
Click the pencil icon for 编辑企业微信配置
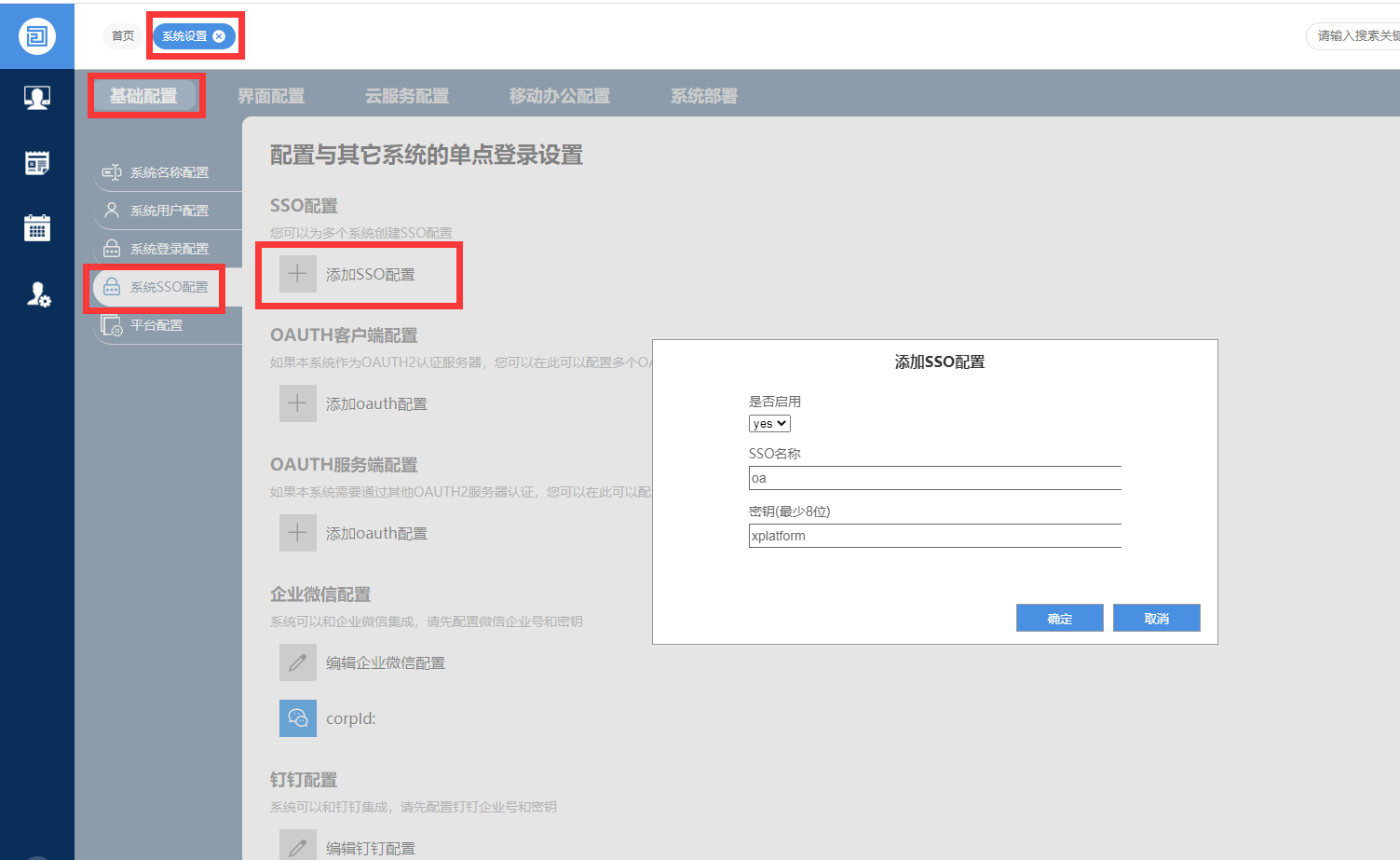[298, 662]
